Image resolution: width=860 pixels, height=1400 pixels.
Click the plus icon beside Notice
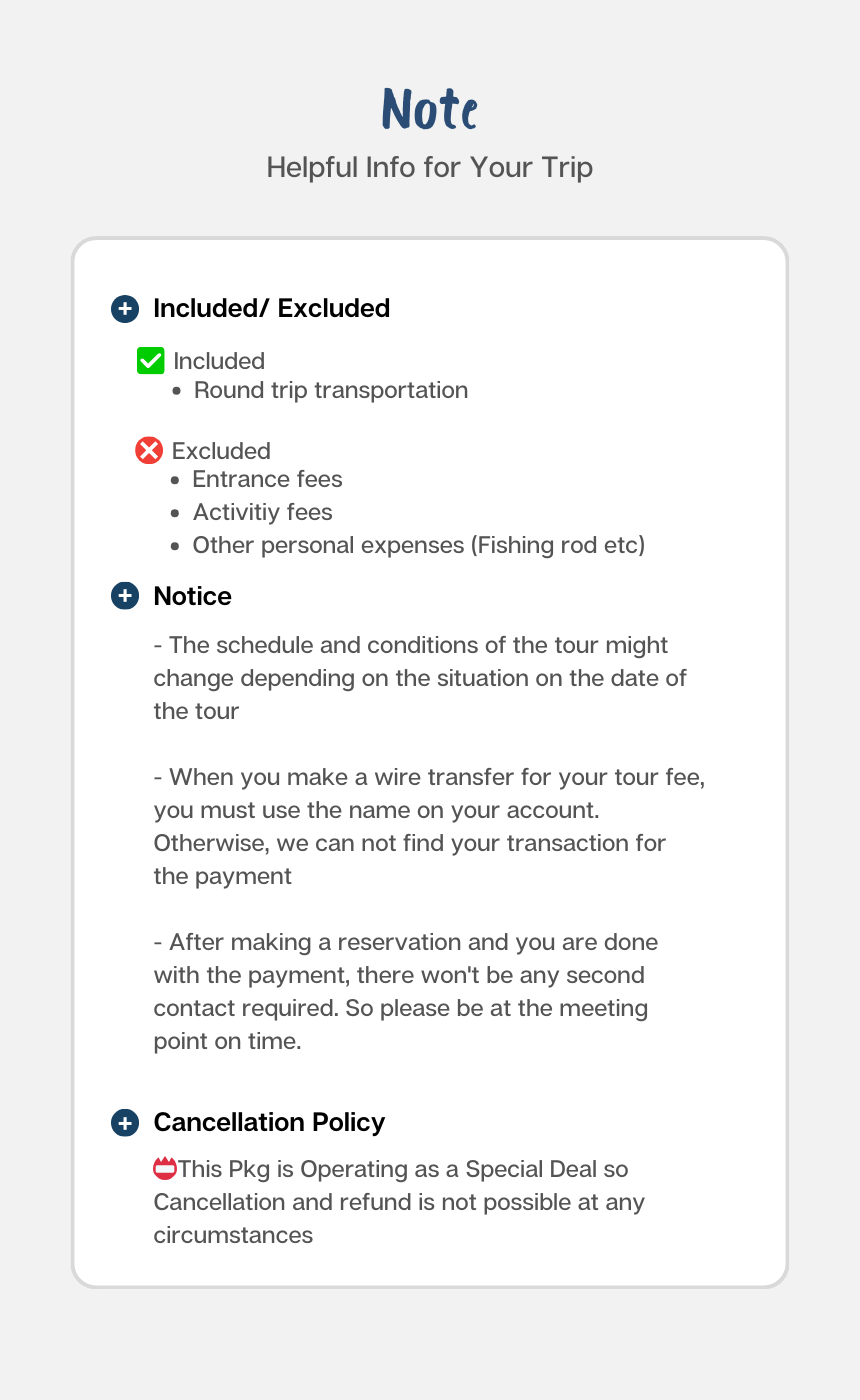124,597
